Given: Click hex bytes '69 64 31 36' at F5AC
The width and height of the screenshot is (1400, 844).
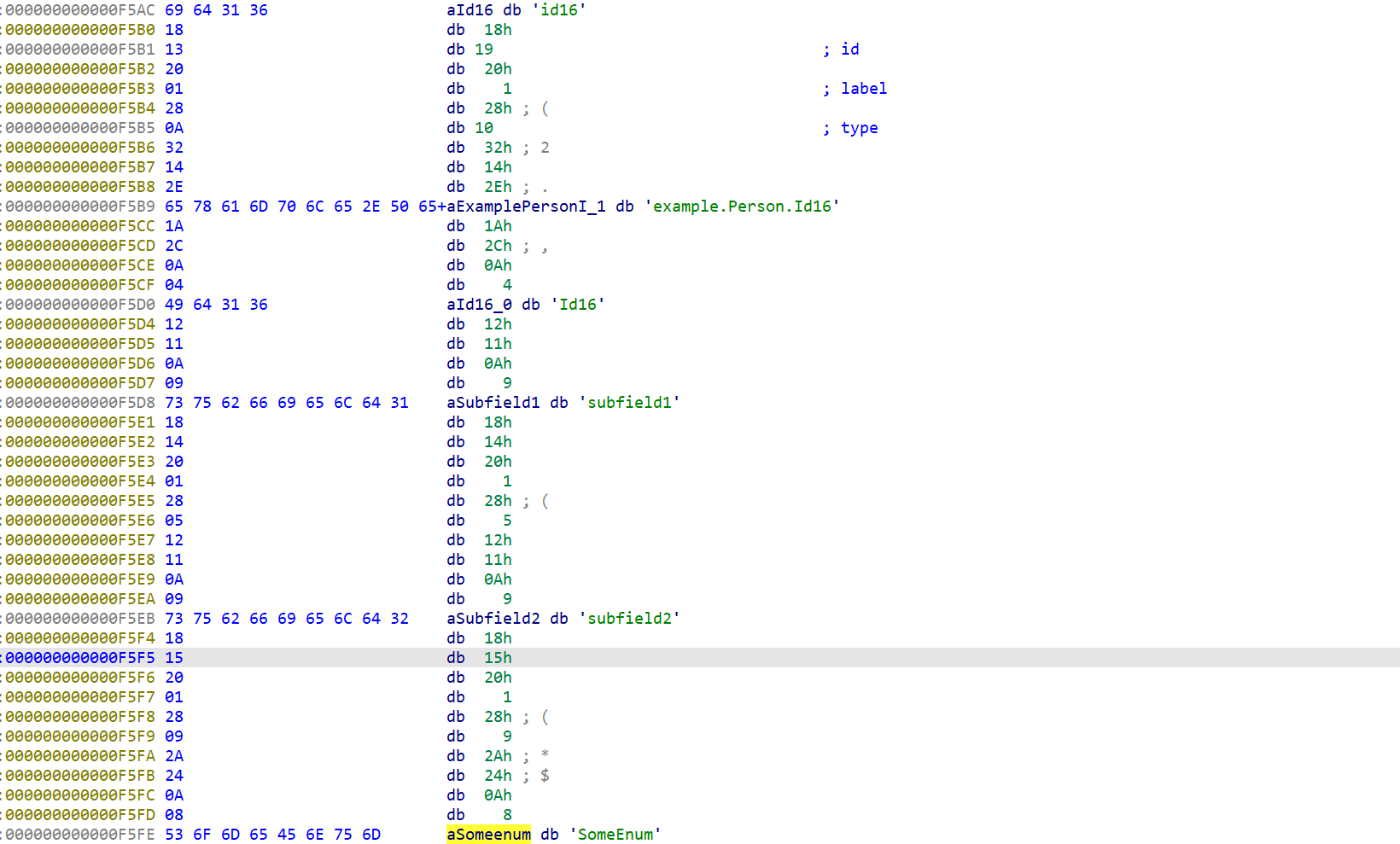Looking at the screenshot, I should click(x=217, y=10).
